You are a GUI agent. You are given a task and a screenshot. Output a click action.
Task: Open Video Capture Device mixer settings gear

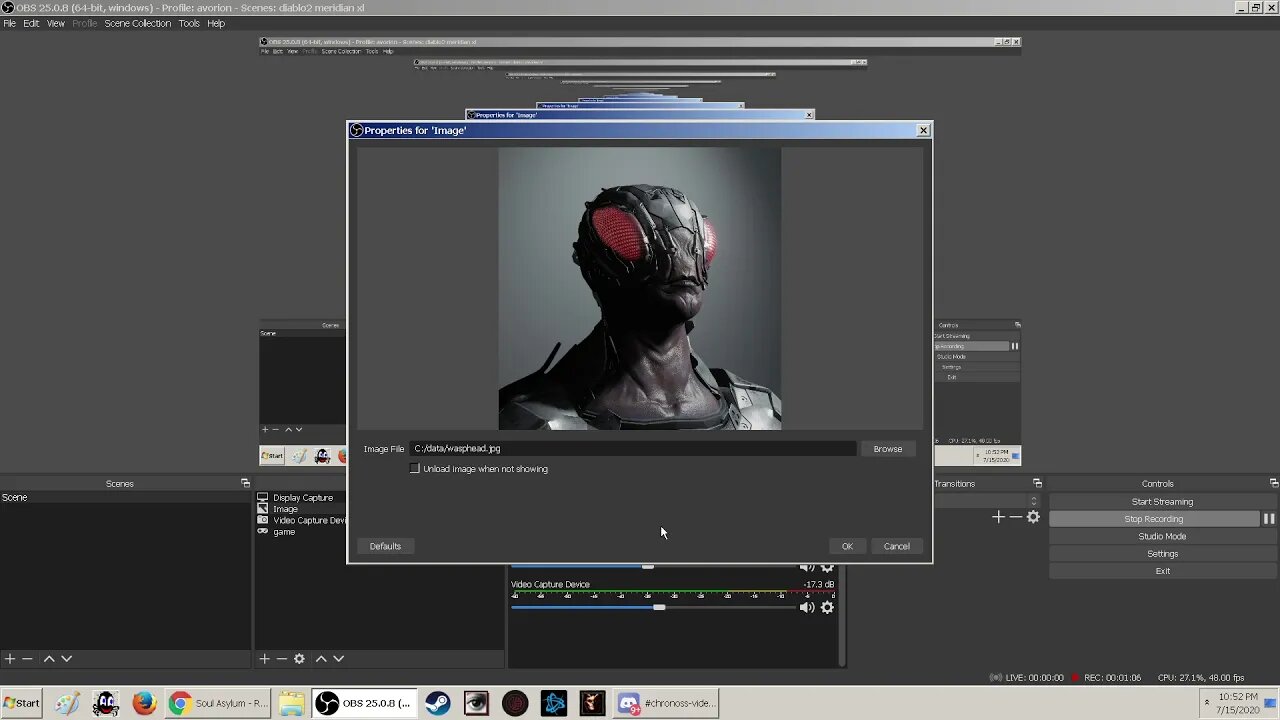tap(827, 607)
